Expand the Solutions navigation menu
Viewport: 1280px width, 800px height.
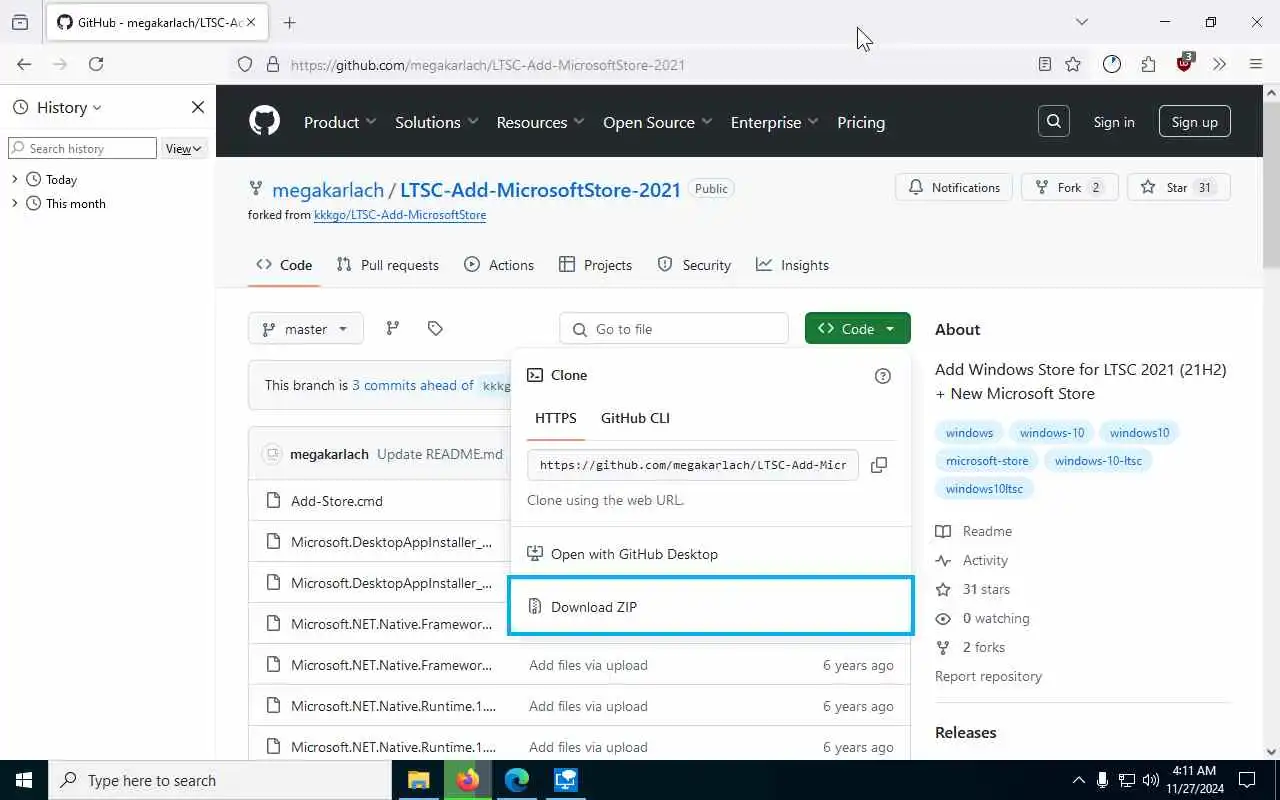pos(437,122)
